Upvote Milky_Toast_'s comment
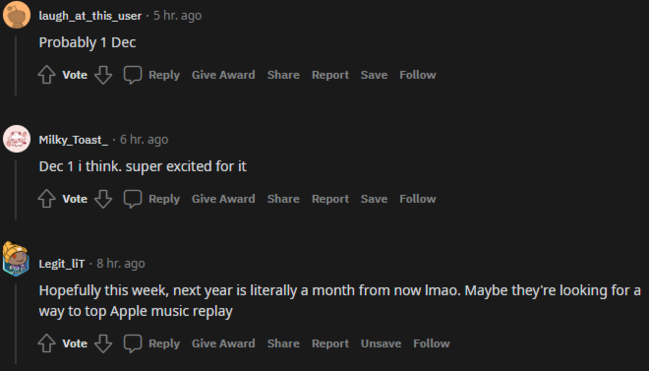The height and width of the screenshot is (371, 649). [x=46, y=199]
